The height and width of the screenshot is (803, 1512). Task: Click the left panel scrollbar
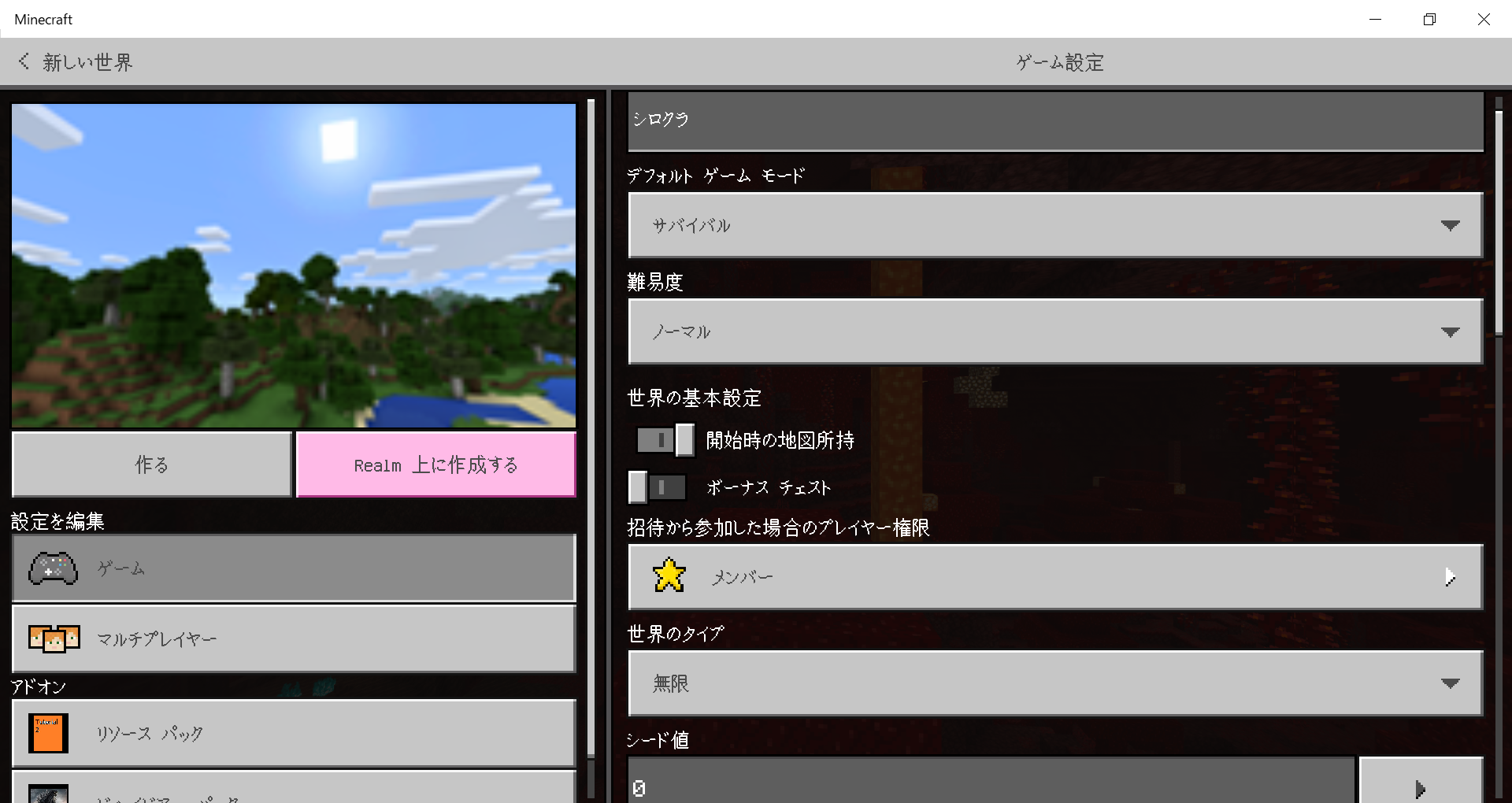pyautogui.click(x=591, y=429)
